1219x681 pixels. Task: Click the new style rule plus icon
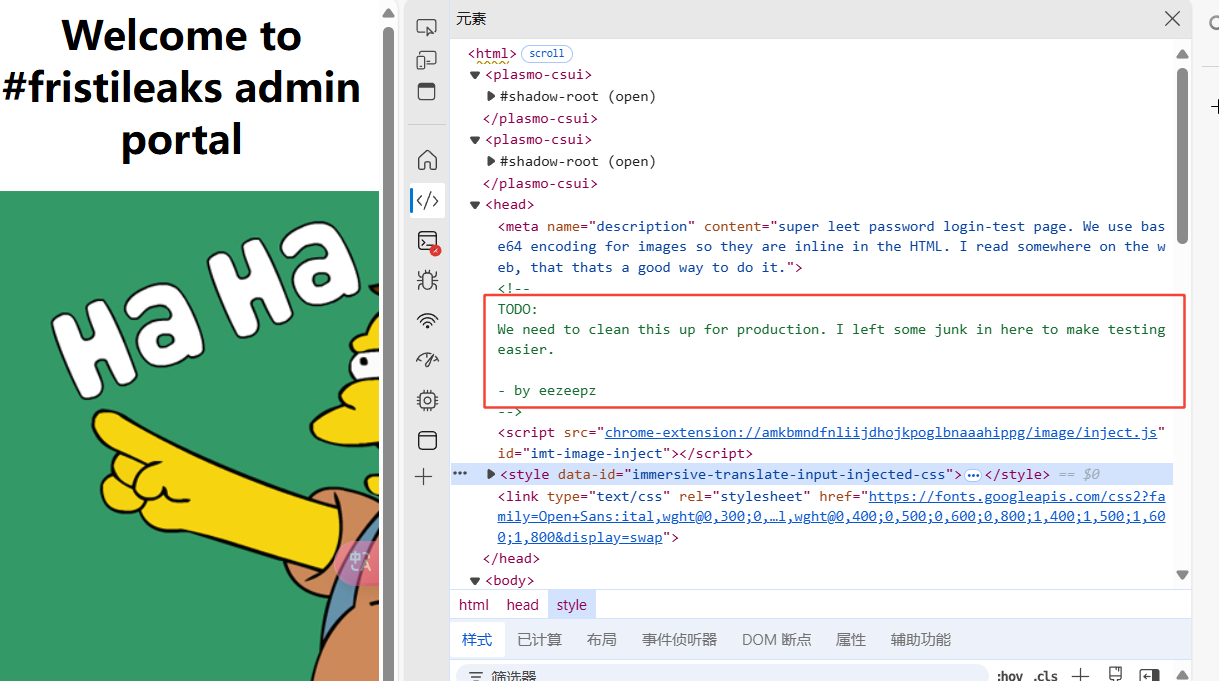pyautogui.click(x=1080, y=675)
